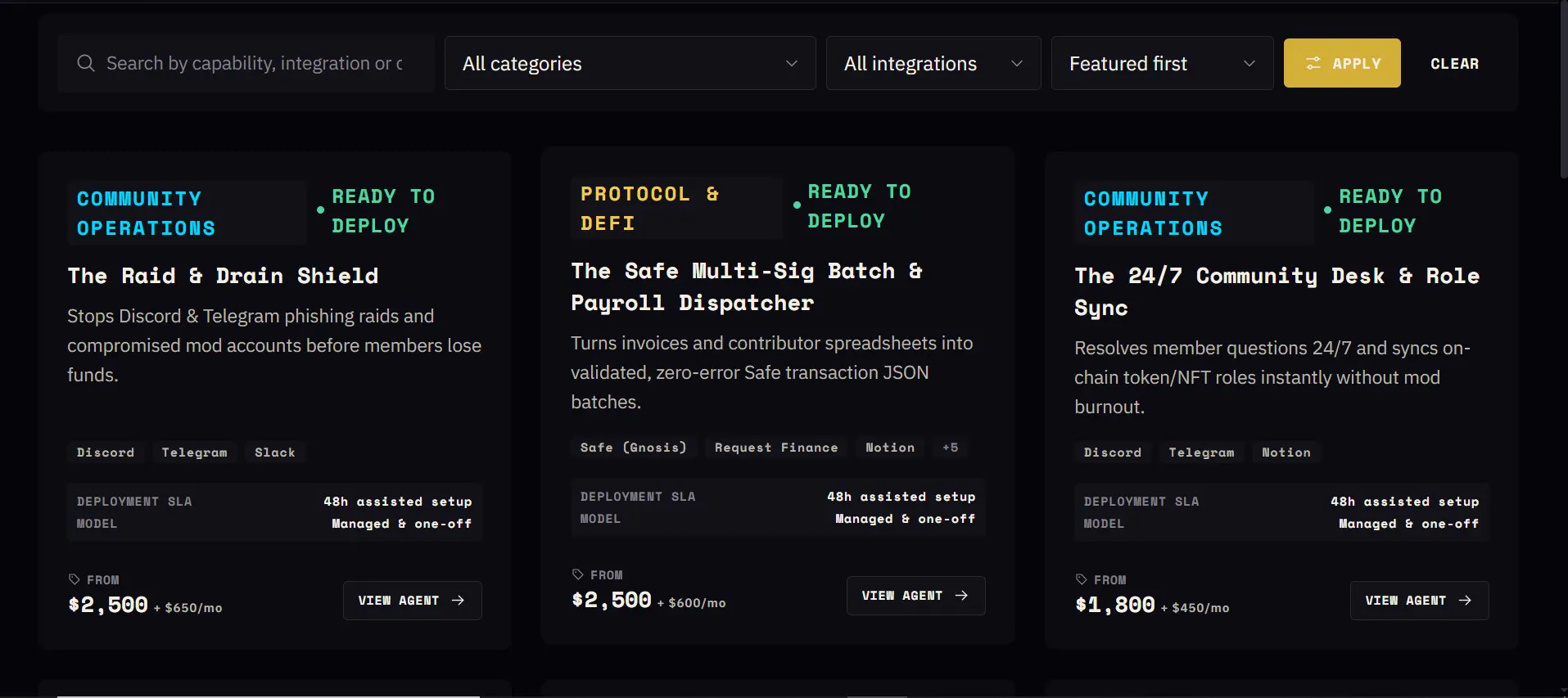Viewport: 1568px width, 698px height.
Task: Open The Raid & Drain Shield title
Action: [x=223, y=276]
